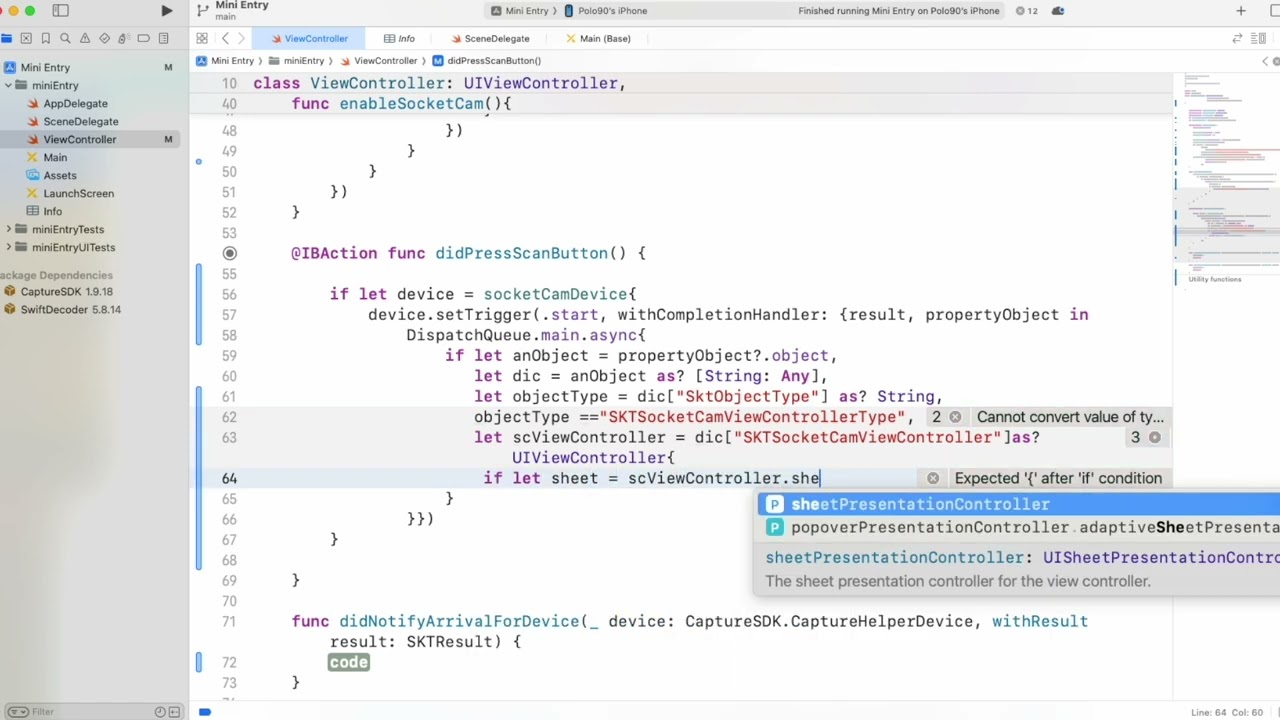The width and height of the screenshot is (1280, 720).
Task: Open the breakpoint navigator
Action: pos(143,38)
